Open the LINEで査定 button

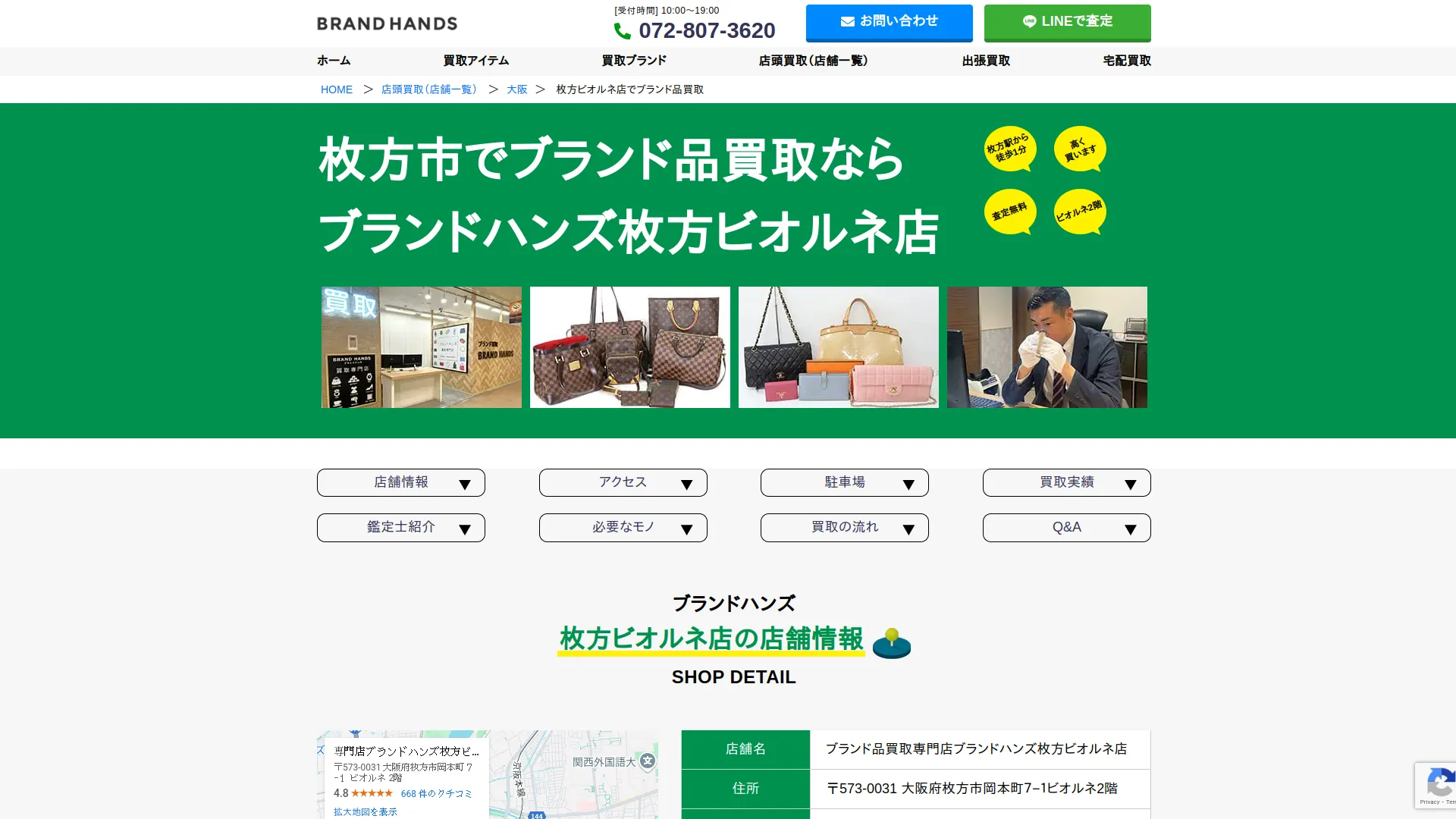pos(1067,22)
